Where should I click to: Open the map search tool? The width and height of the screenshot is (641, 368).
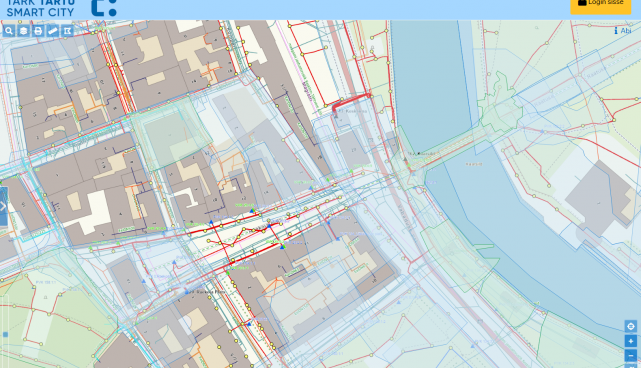click(x=9, y=31)
